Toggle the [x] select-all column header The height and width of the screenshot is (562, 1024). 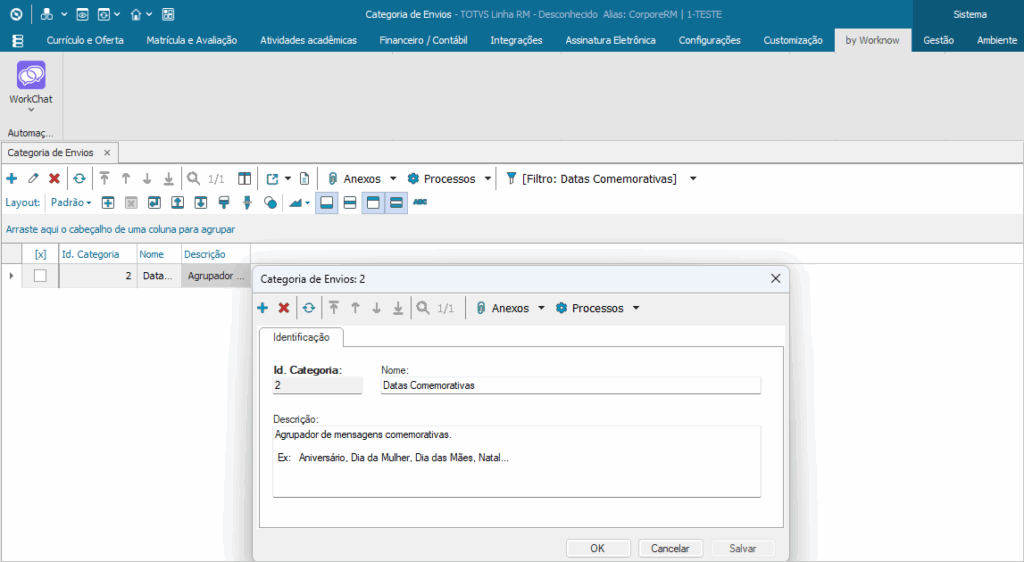pos(40,254)
